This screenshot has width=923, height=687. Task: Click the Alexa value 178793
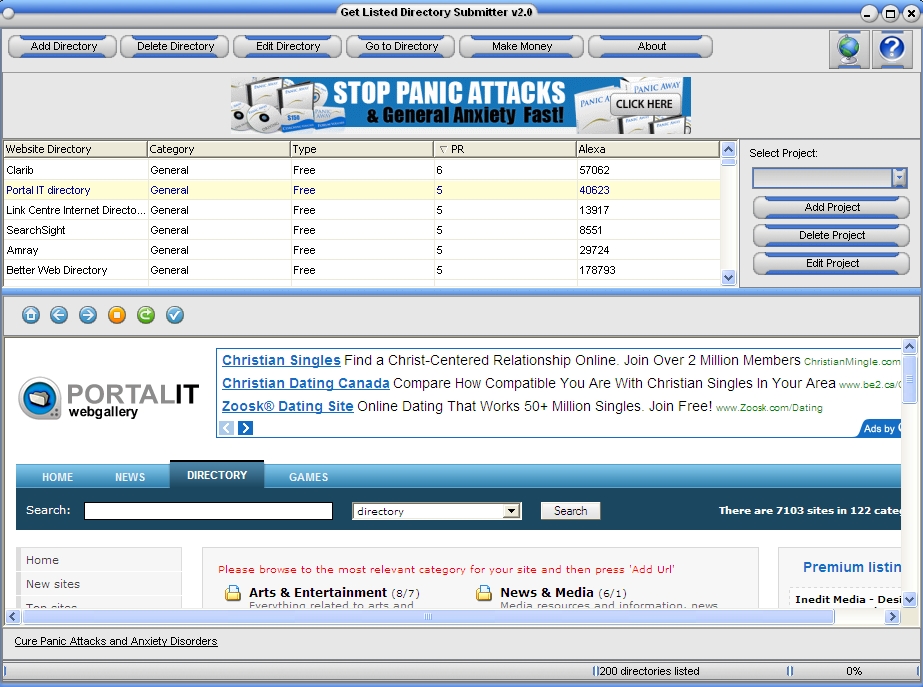[597, 270]
